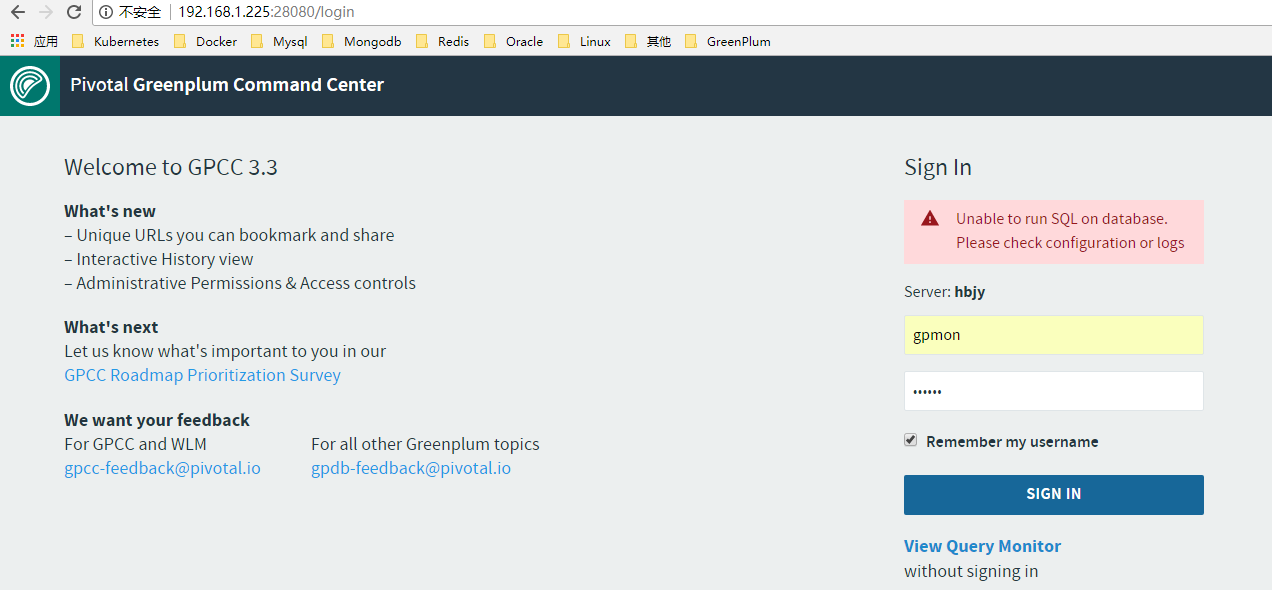Click the without signing in text
Screen dimensions: 1272x590
coord(971,572)
